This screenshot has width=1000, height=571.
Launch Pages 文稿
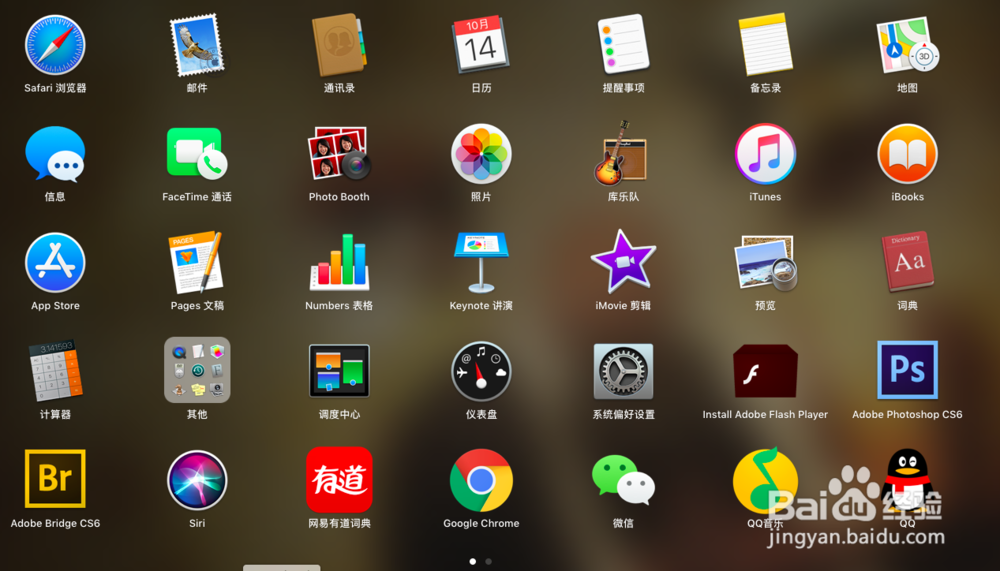pyautogui.click(x=197, y=263)
